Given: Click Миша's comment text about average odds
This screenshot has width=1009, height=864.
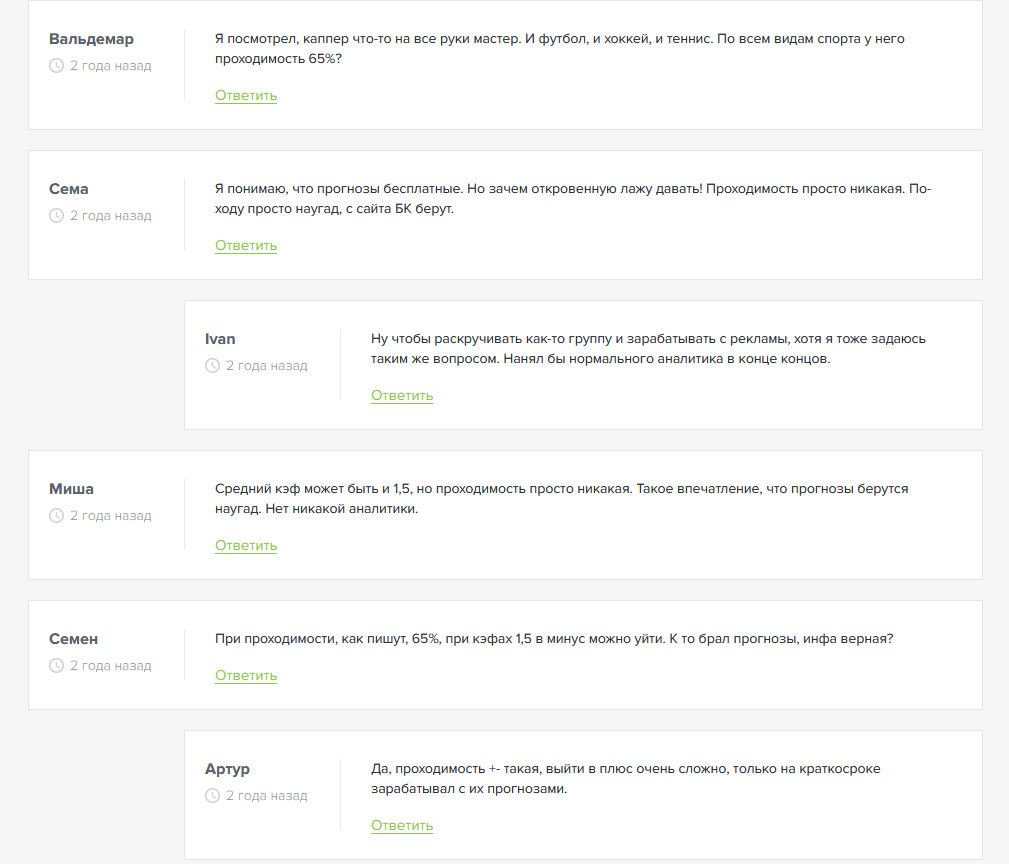Looking at the screenshot, I should tap(561, 499).
